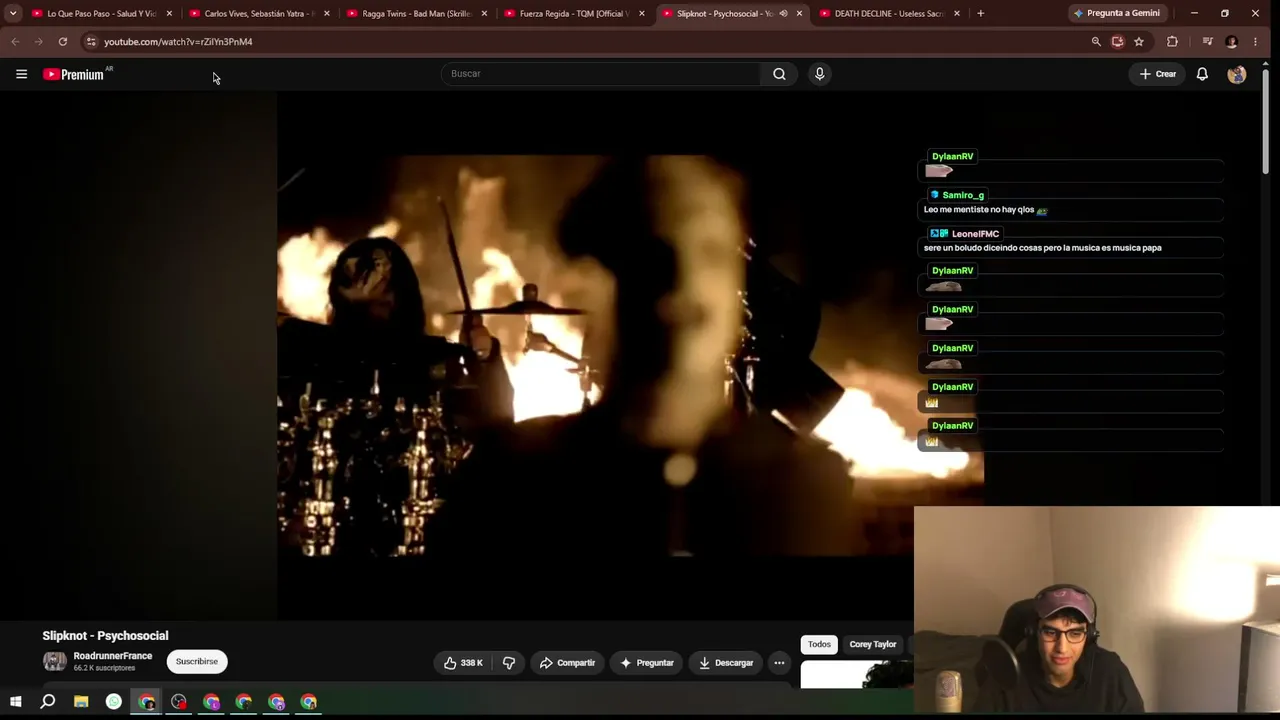Click the 66.2 K suscriptores count text

pyautogui.click(x=104, y=668)
